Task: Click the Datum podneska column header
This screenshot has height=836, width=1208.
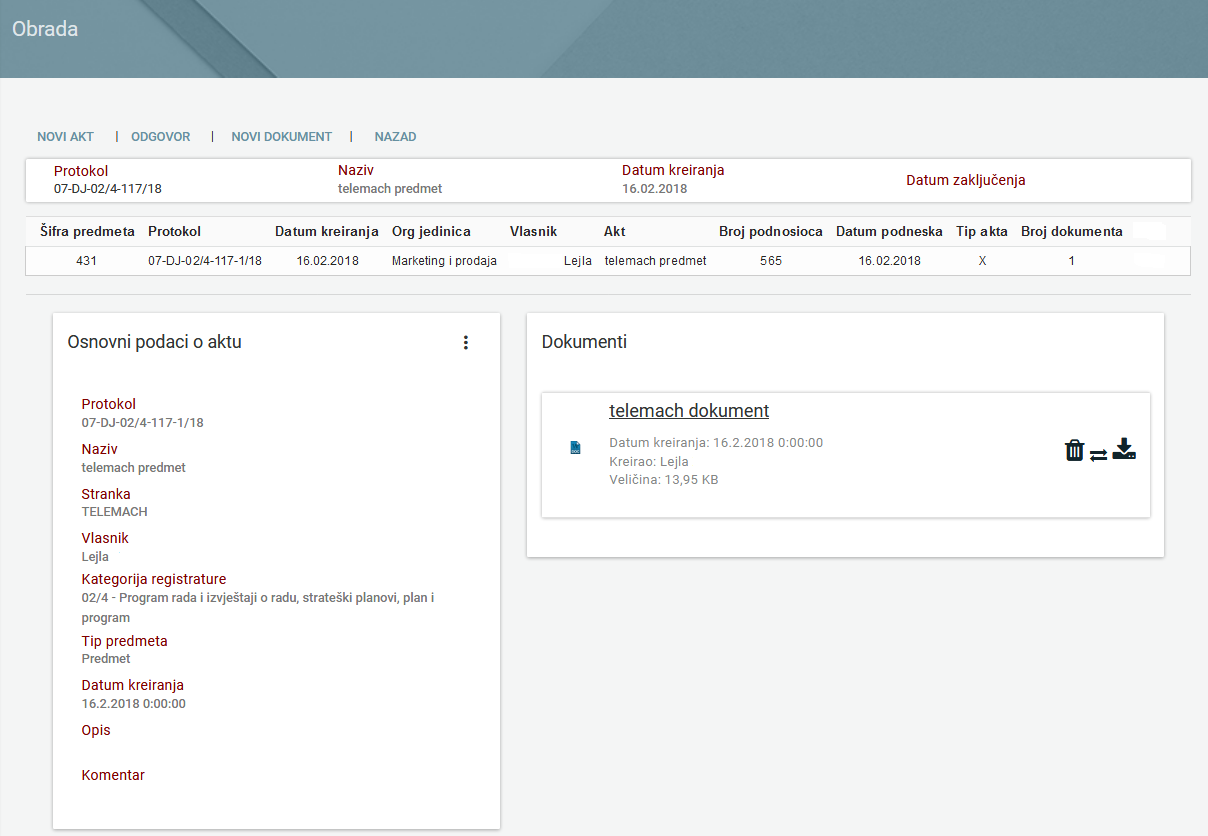Action: tap(889, 231)
